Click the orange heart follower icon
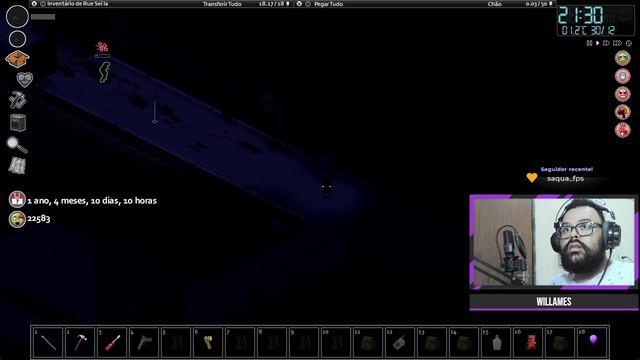640x360 pixels. [532, 178]
